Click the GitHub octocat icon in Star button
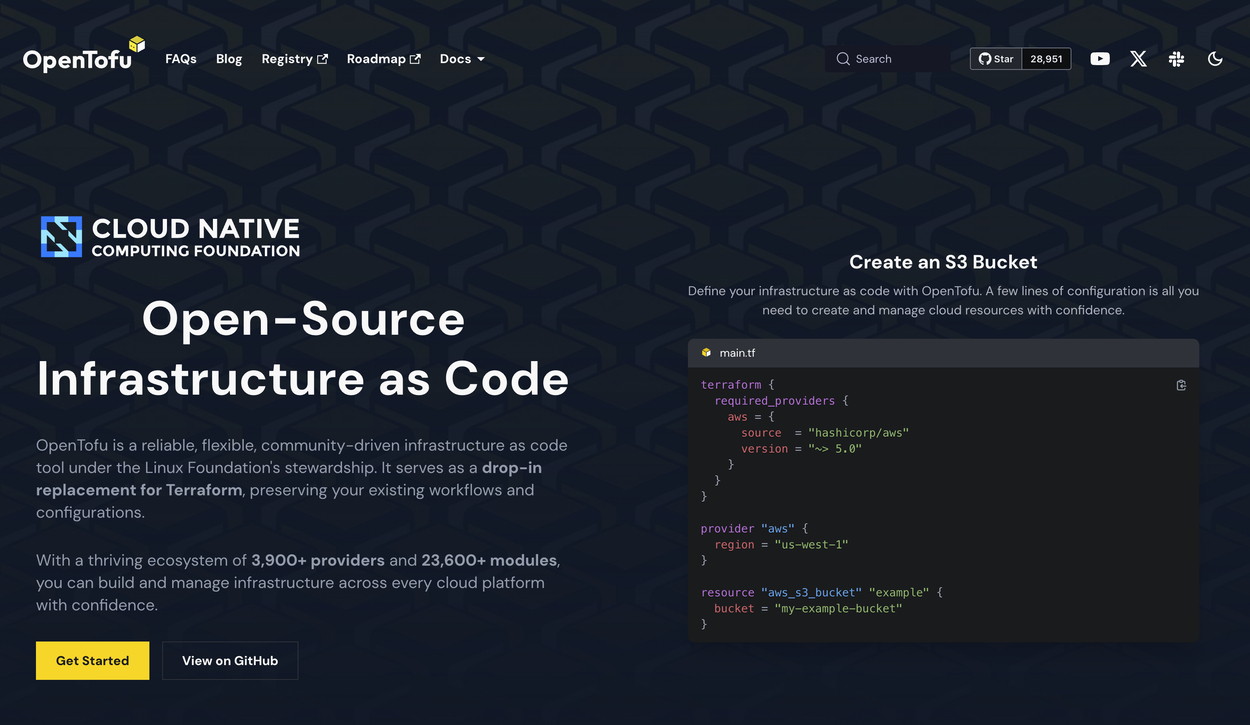The width and height of the screenshot is (1250, 725). tap(985, 59)
